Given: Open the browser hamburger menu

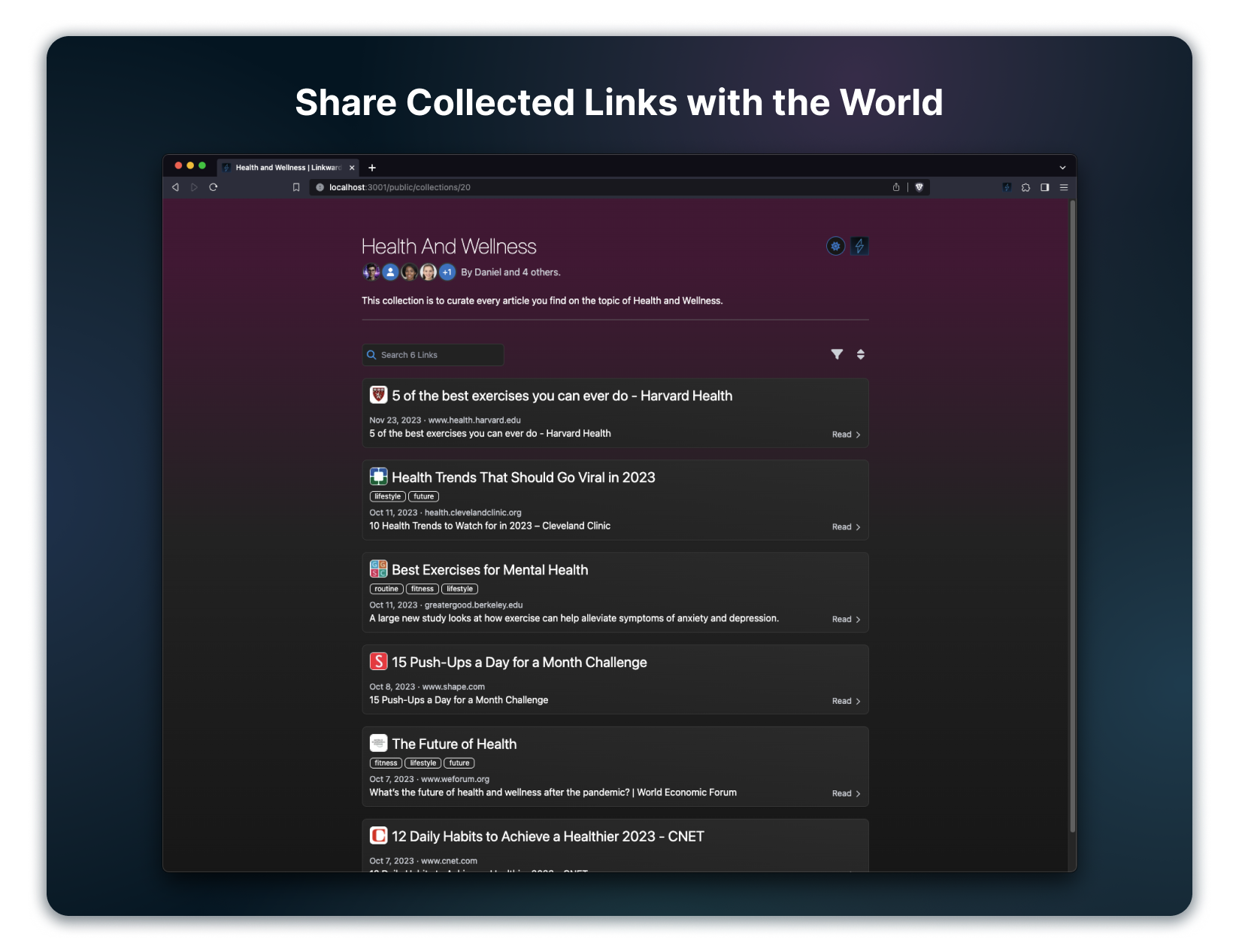Looking at the screenshot, I should (1064, 187).
